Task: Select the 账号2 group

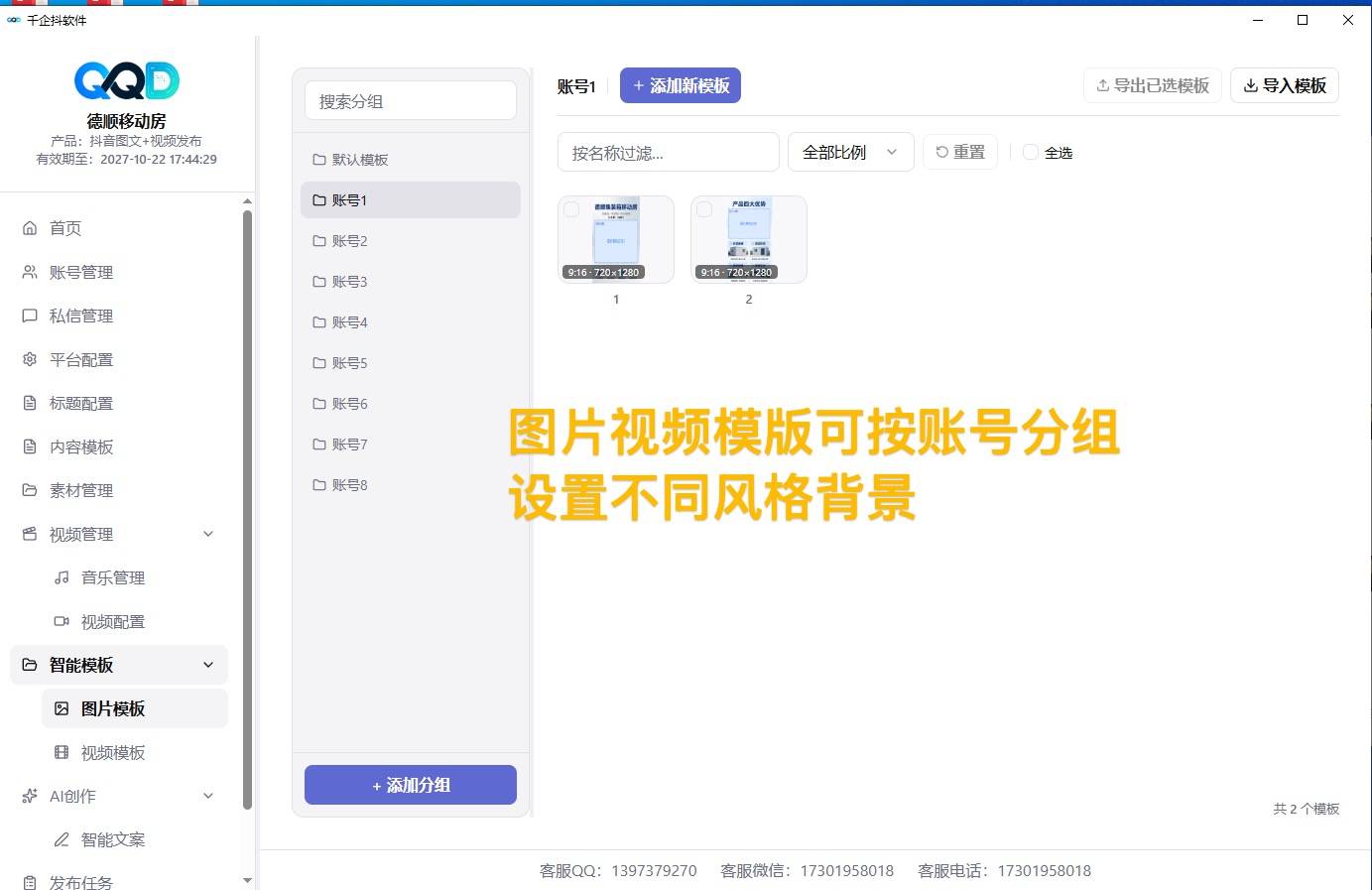Action: [411, 241]
